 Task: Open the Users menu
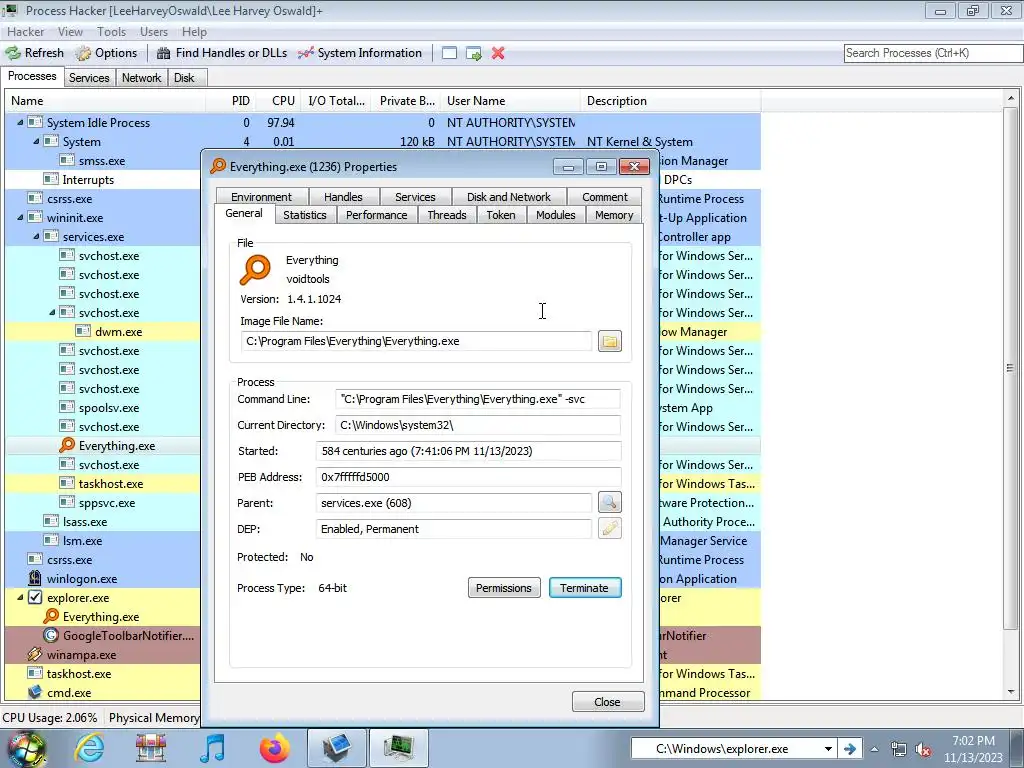pos(153,31)
